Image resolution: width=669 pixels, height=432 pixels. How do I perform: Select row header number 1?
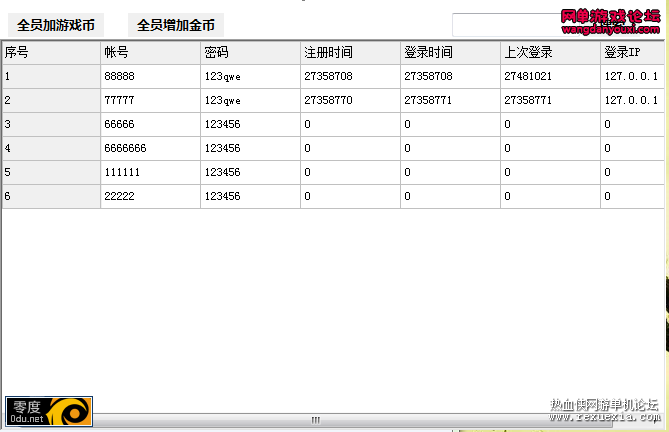pyautogui.click(x=51, y=77)
